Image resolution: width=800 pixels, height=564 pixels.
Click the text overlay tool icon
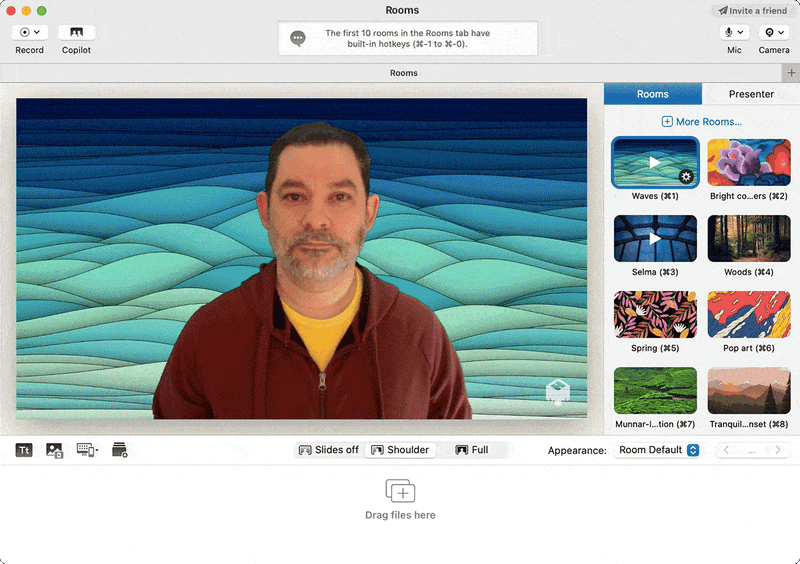25,450
